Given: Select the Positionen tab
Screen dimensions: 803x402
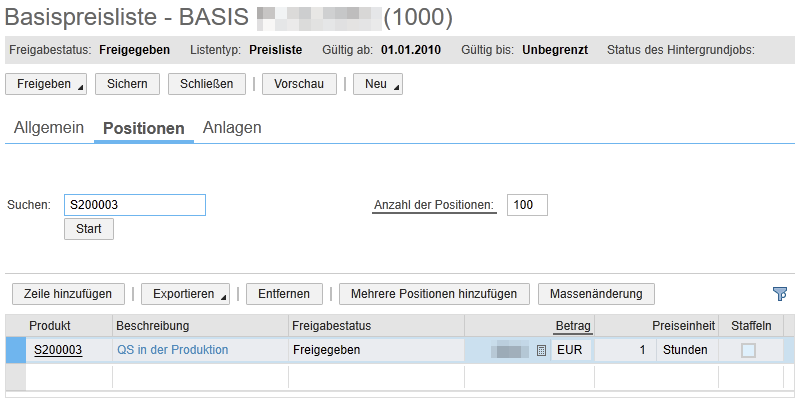Looking at the screenshot, I should tap(143, 128).
